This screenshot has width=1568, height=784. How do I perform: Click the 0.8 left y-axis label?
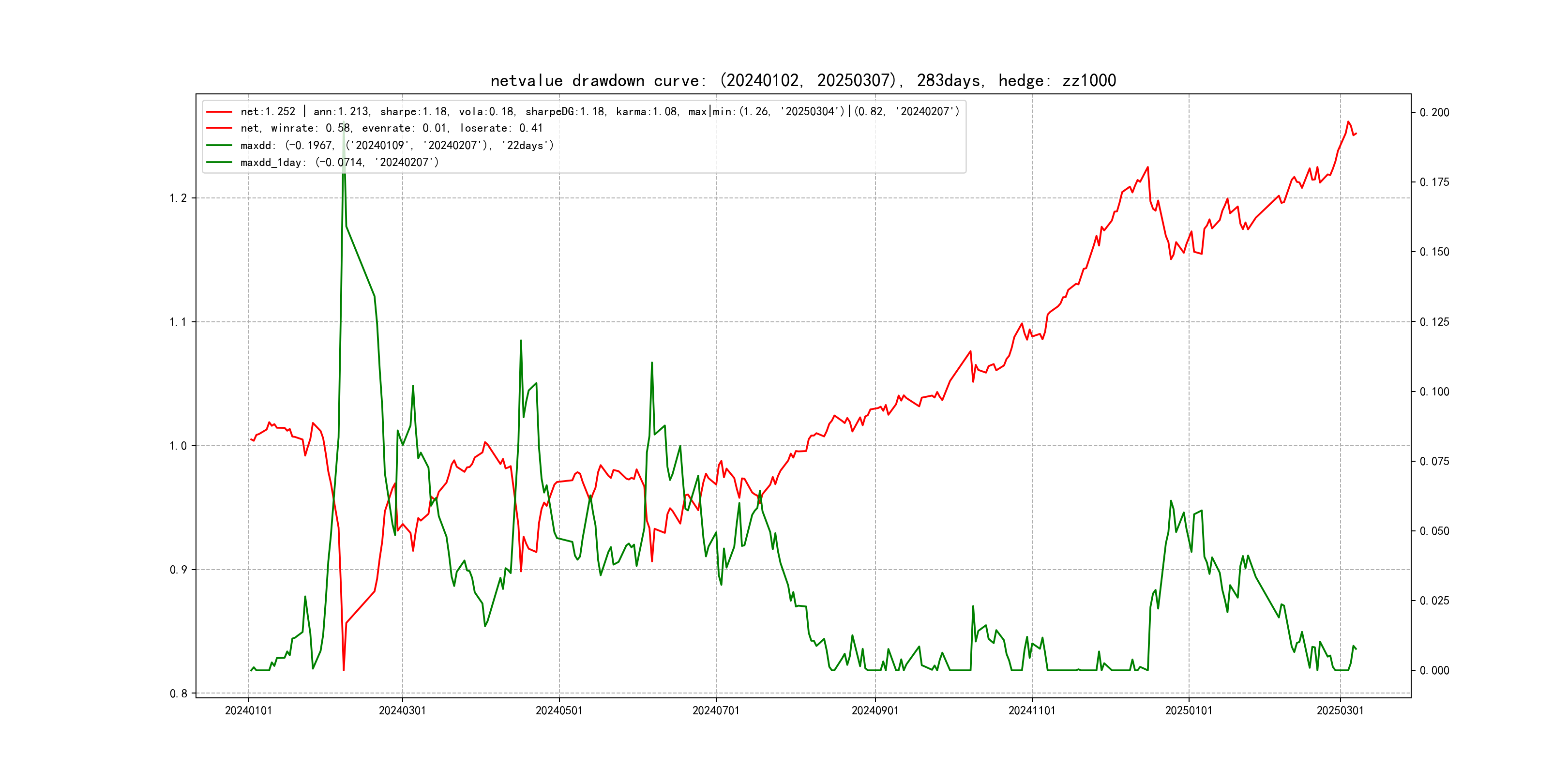coord(178,694)
